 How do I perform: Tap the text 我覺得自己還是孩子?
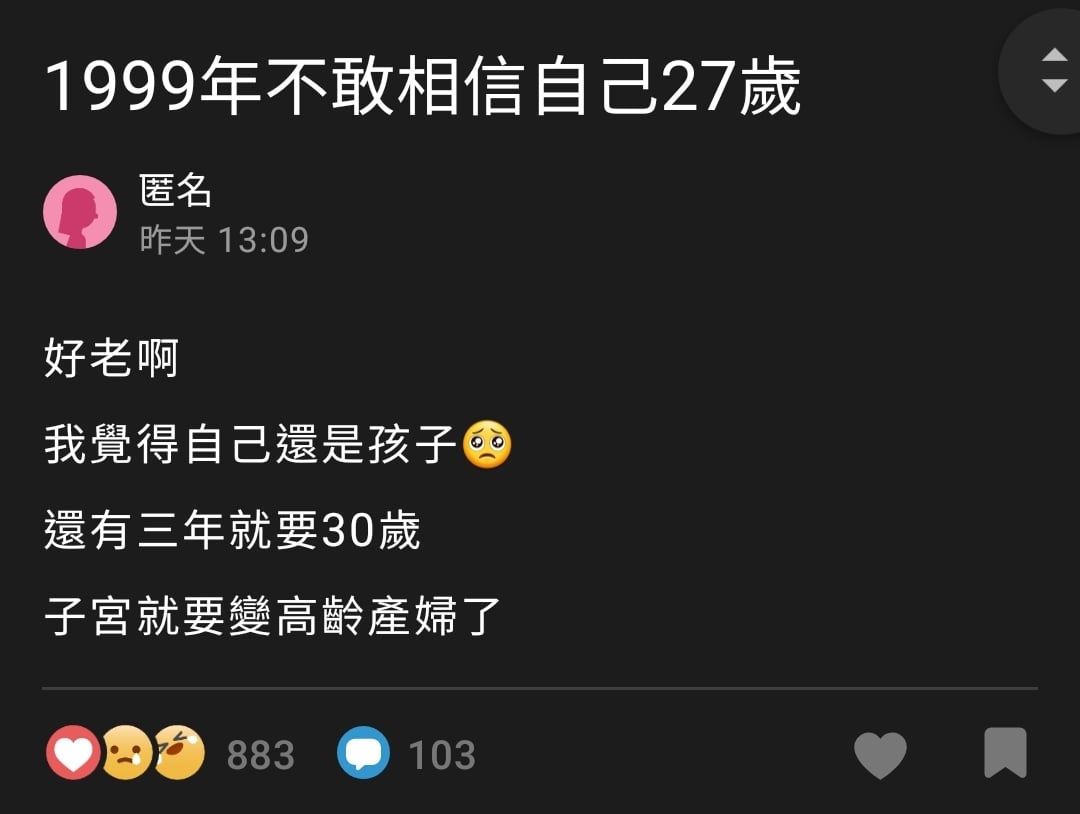(251, 444)
